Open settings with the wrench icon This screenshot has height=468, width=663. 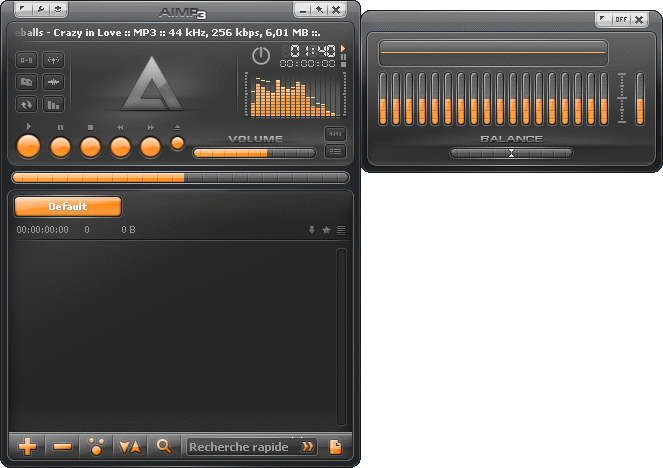(x=41, y=9)
